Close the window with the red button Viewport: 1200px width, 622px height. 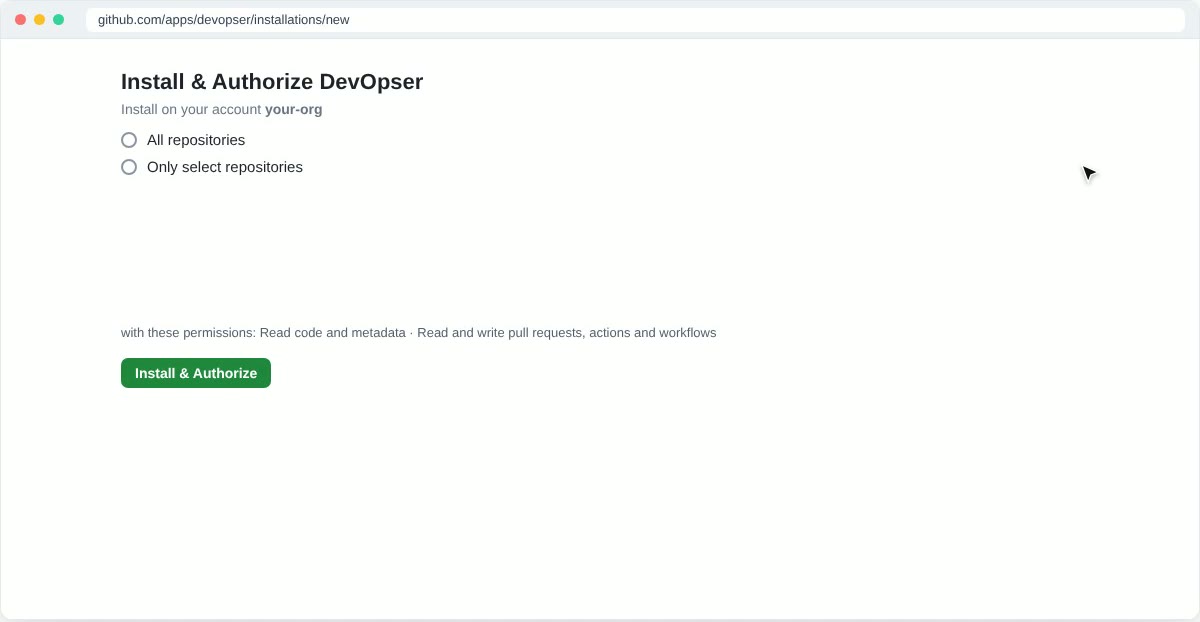pyautogui.click(x=20, y=20)
